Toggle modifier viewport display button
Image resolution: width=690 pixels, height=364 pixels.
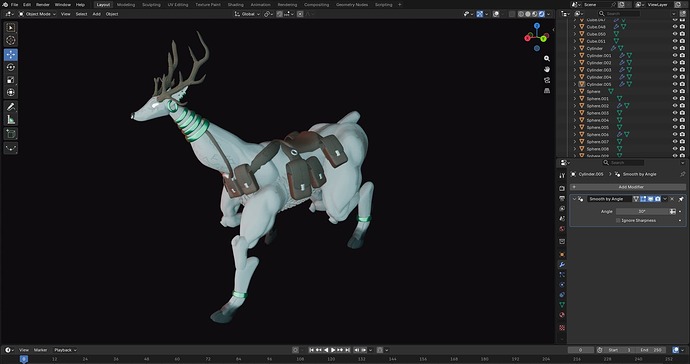click(x=650, y=199)
